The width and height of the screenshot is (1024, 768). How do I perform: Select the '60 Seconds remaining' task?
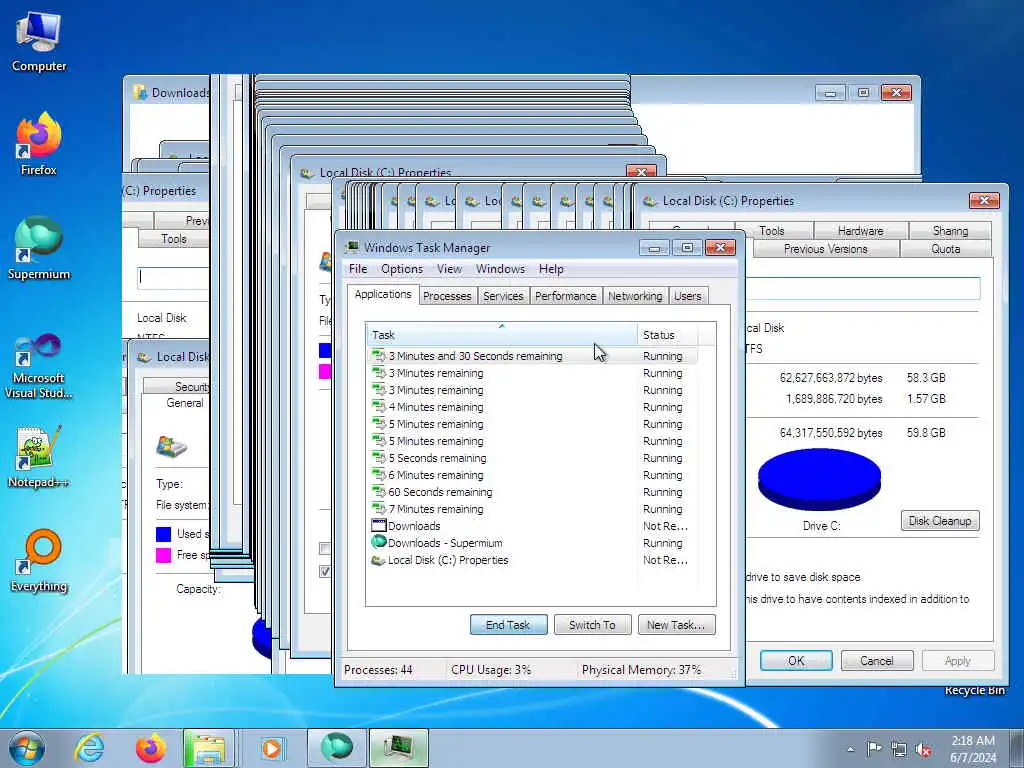(532, 492)
